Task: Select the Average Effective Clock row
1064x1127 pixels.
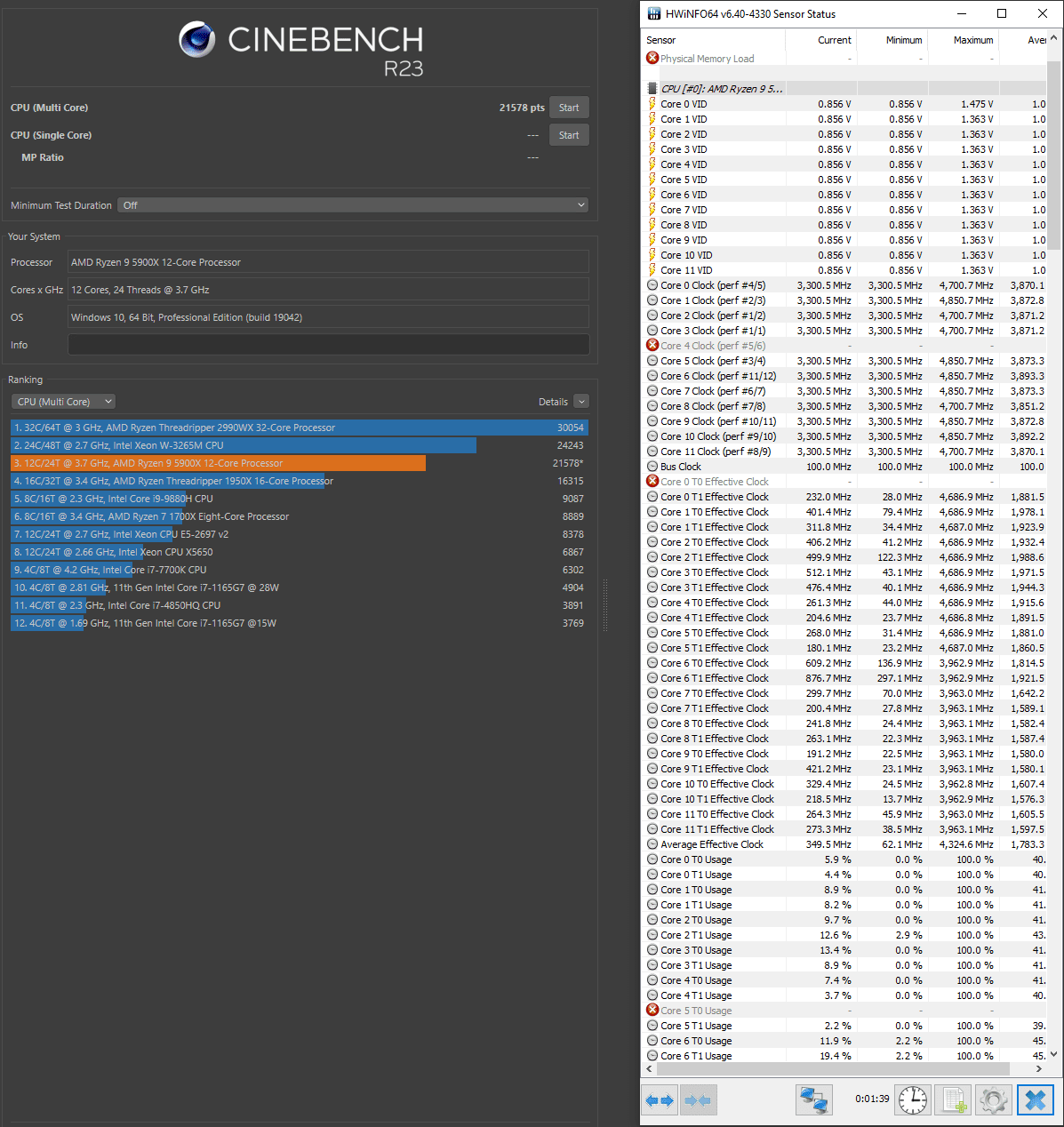Action: 844,844
